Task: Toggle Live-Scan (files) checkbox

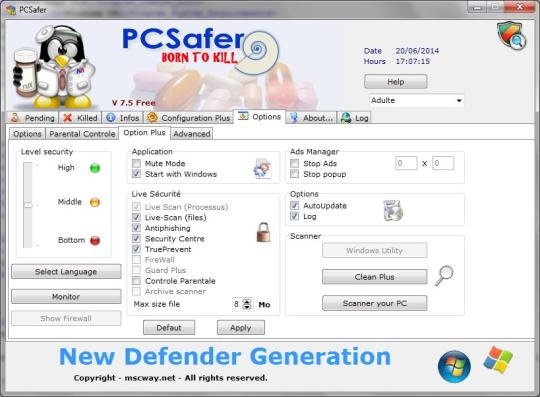Action: (x=136, y=217)
